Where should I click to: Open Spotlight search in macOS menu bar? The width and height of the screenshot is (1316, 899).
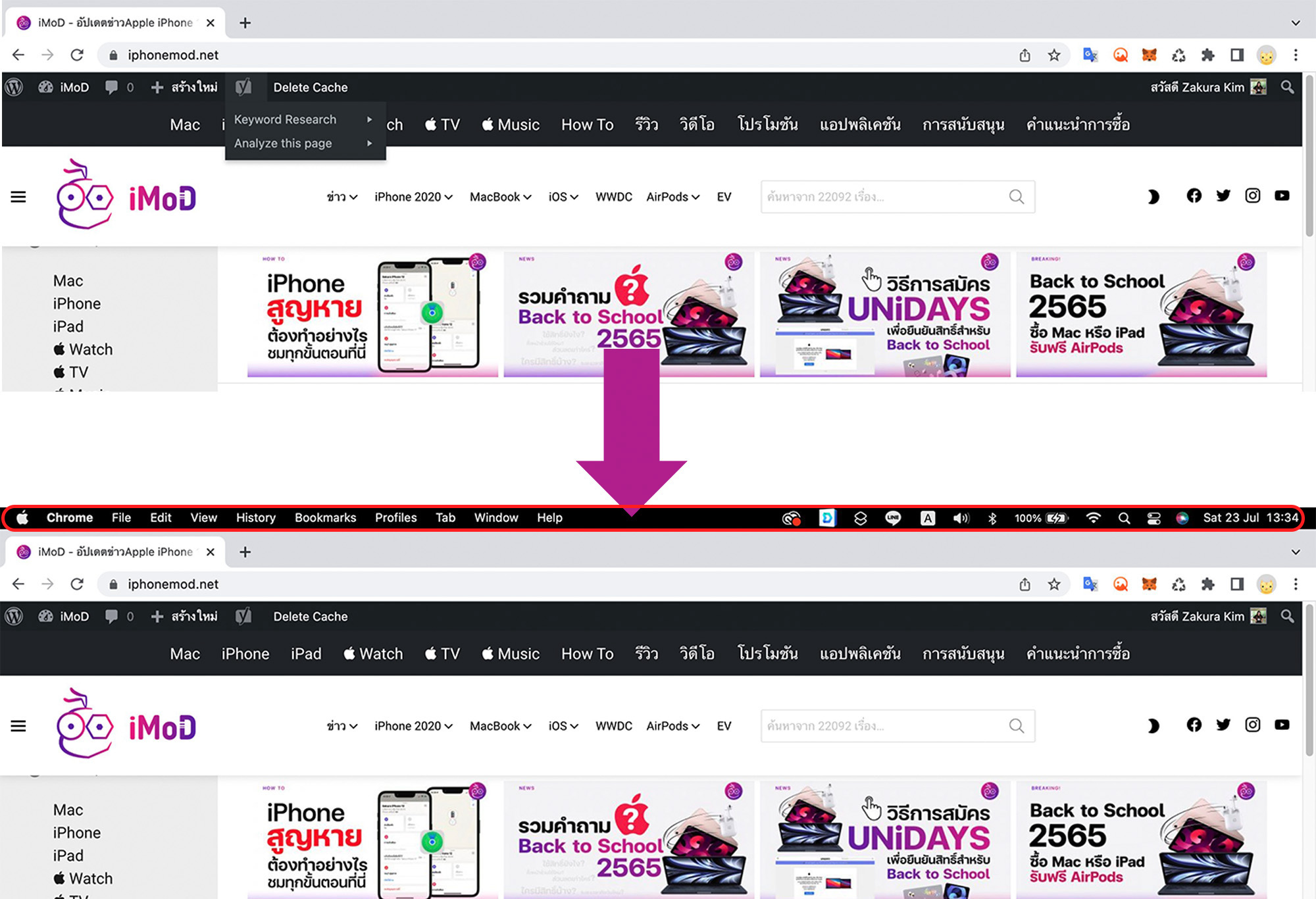pos(1124,518)
